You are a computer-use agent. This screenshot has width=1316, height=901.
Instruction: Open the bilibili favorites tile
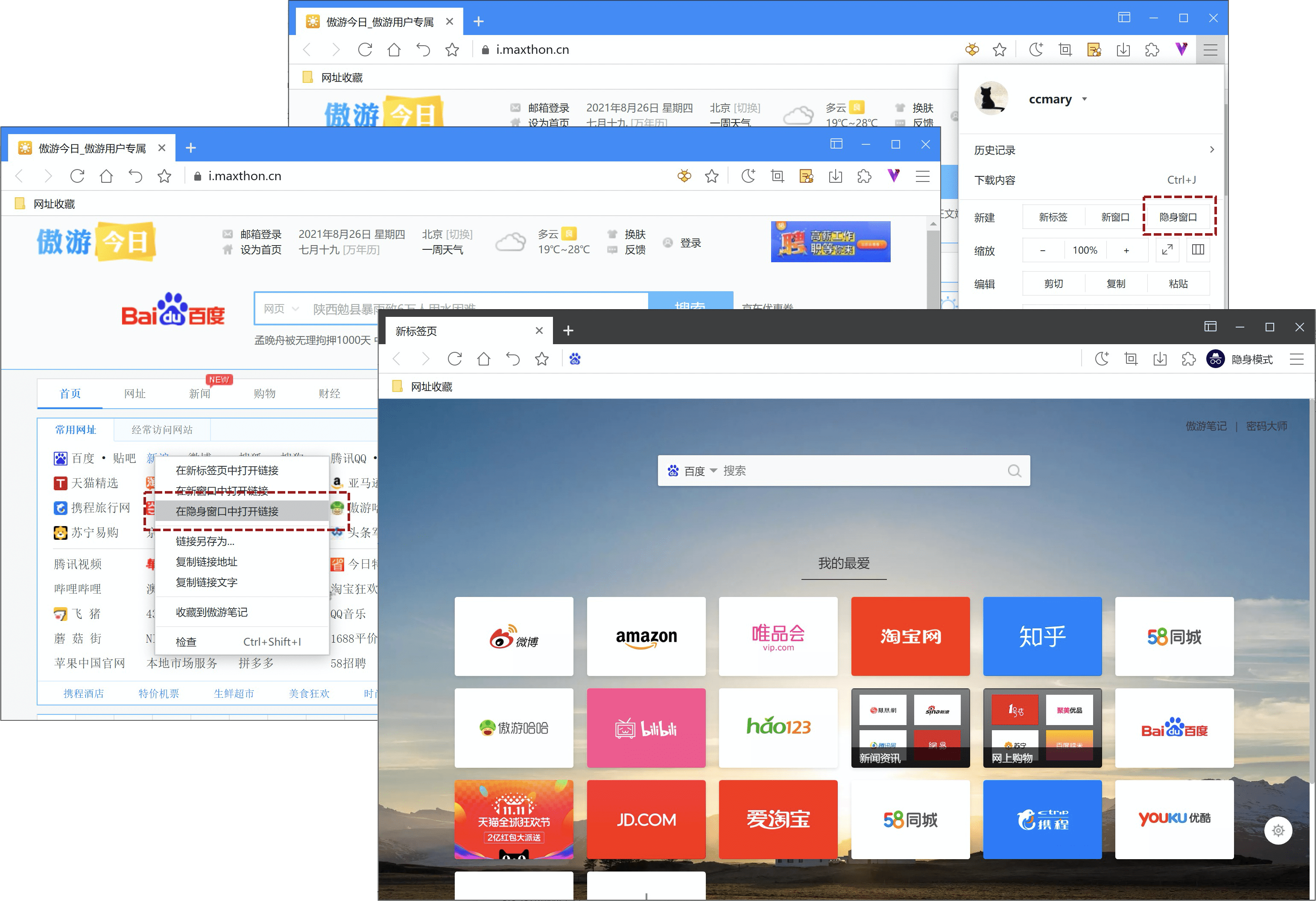click(646, 728)
